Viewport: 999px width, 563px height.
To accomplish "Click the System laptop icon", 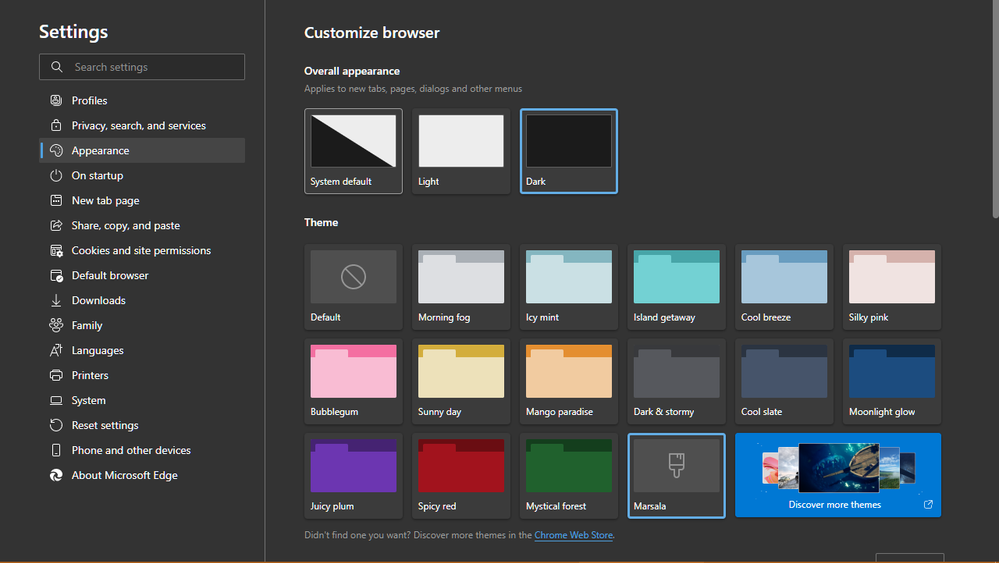I will pyautogui.click(x=56, y=400).
